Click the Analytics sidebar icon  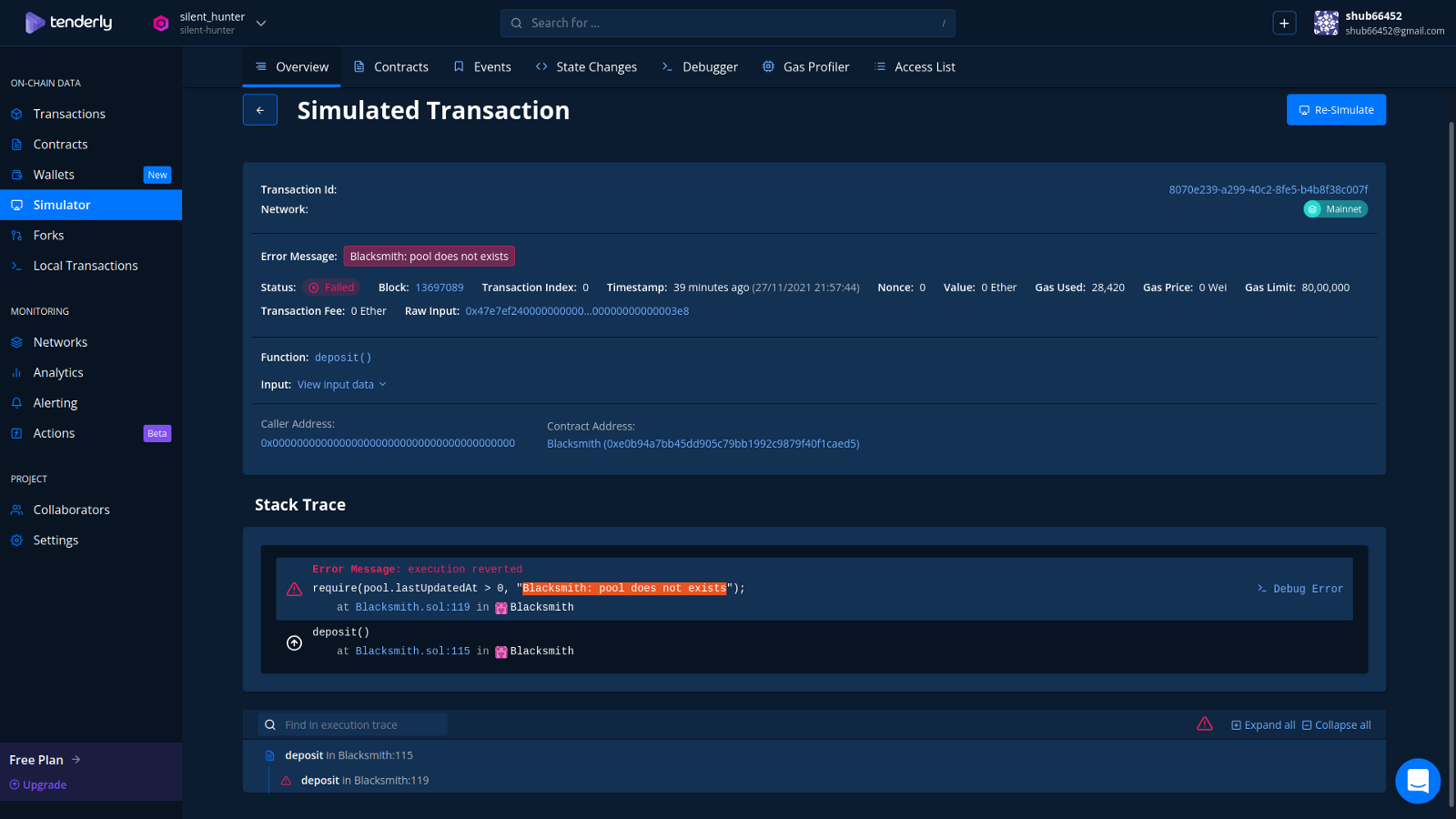[16, 372]
